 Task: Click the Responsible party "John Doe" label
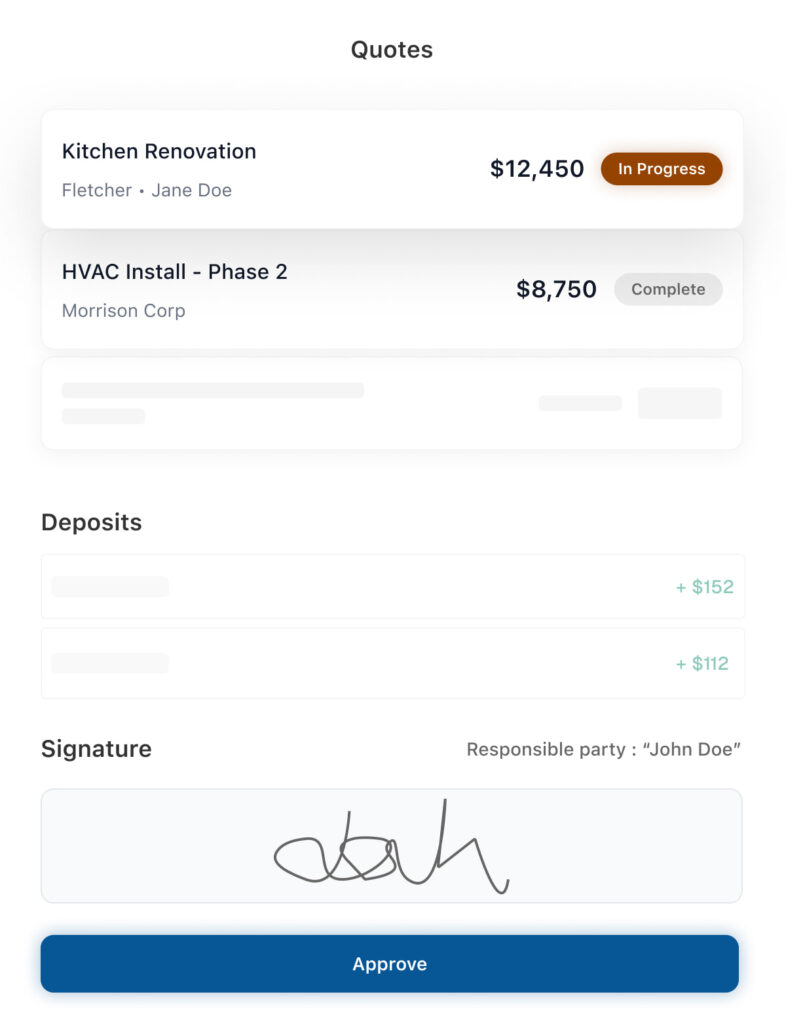pos(603,749)
